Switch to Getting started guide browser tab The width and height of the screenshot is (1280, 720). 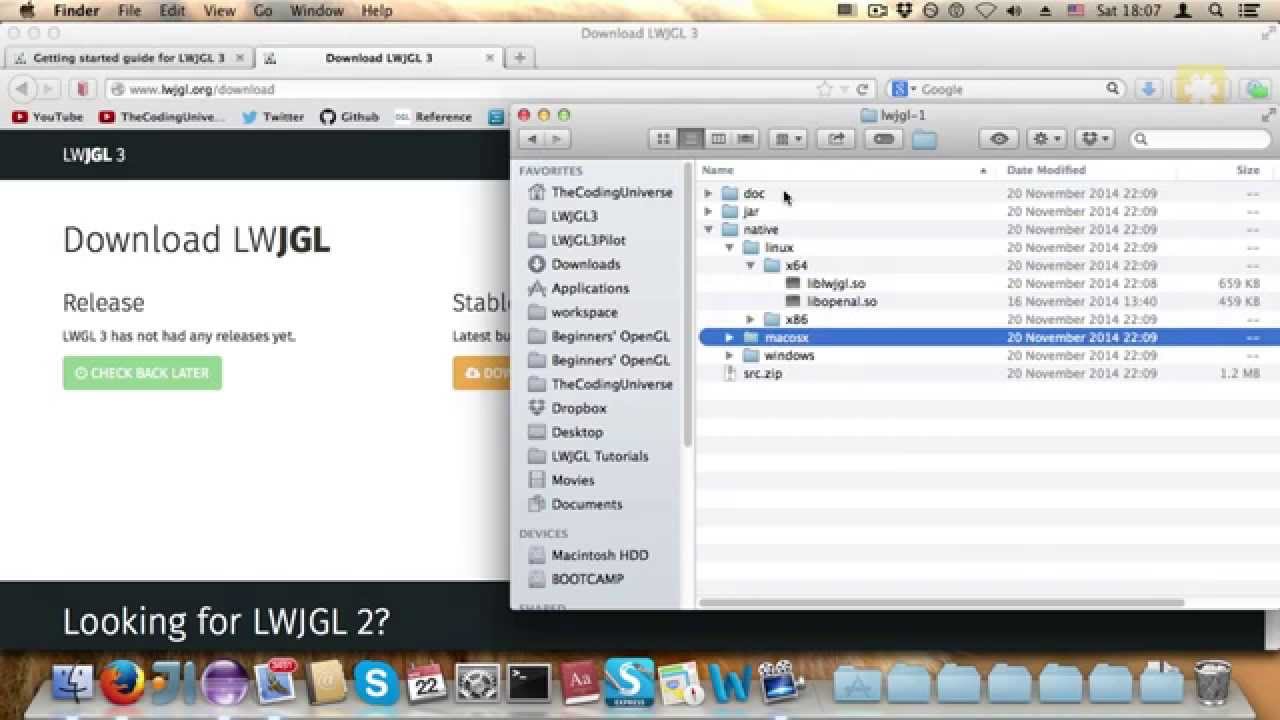click(128, 58)
